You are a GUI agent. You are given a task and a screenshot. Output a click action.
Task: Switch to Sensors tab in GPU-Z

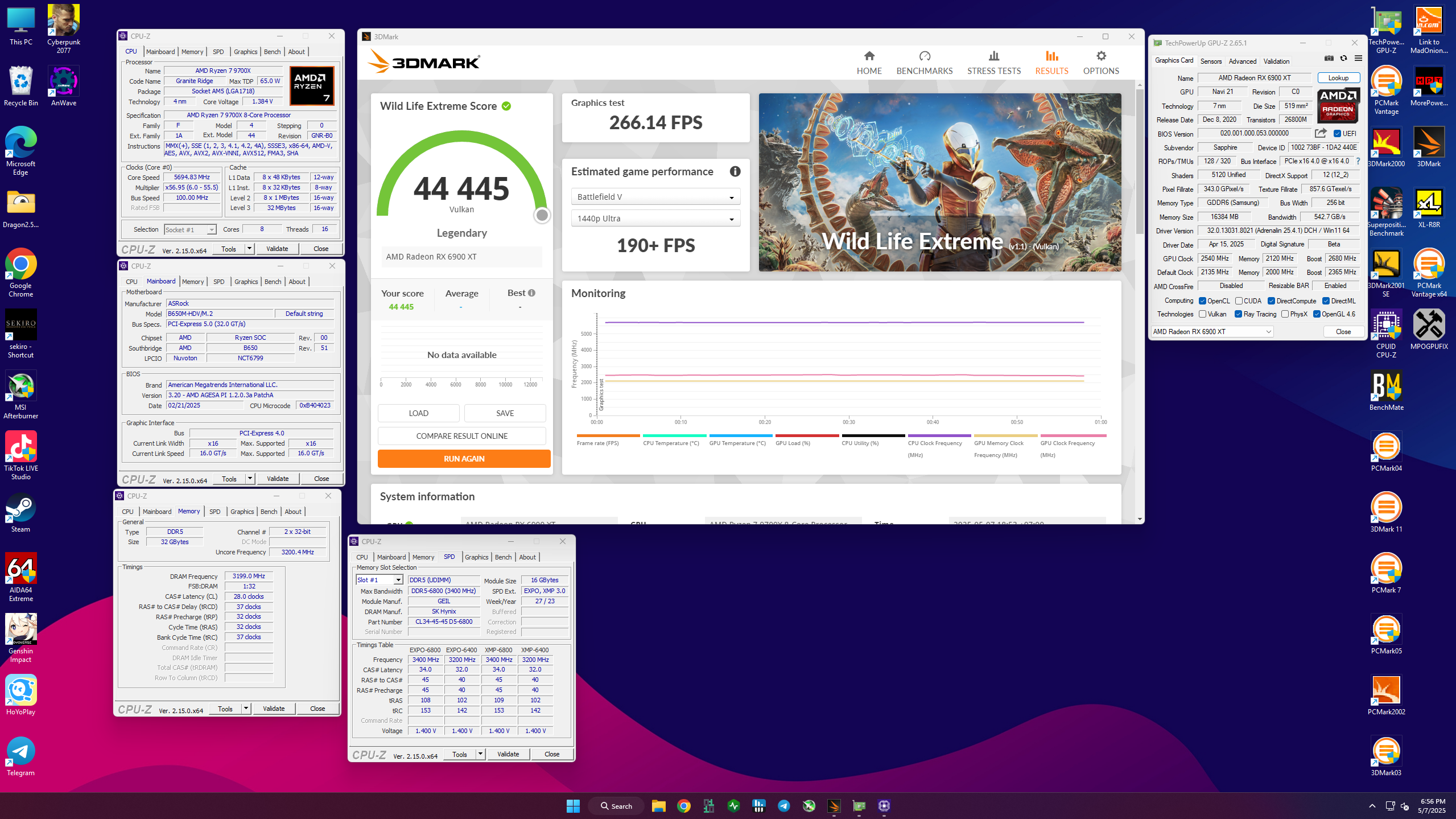click(x=1211, y=61)
